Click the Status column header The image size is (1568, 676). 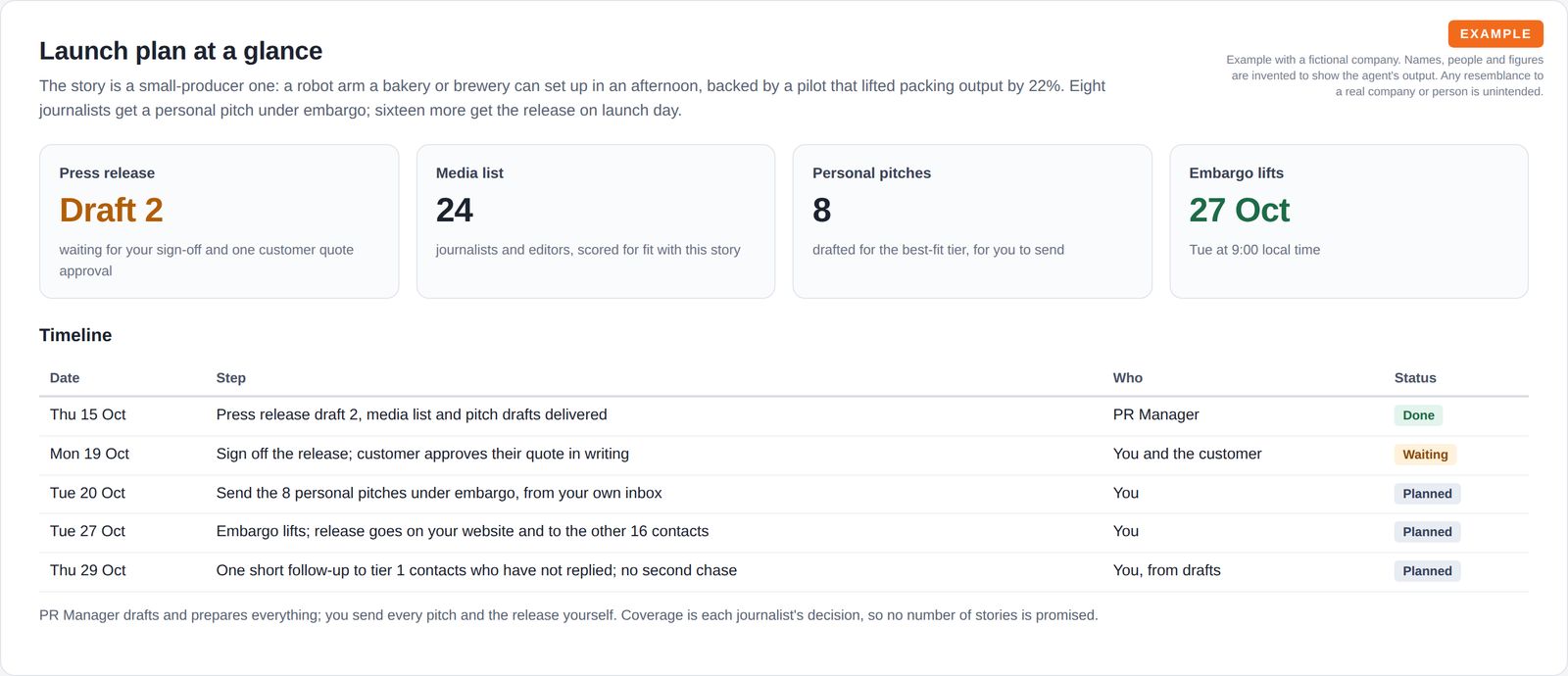coord(1415,378)
